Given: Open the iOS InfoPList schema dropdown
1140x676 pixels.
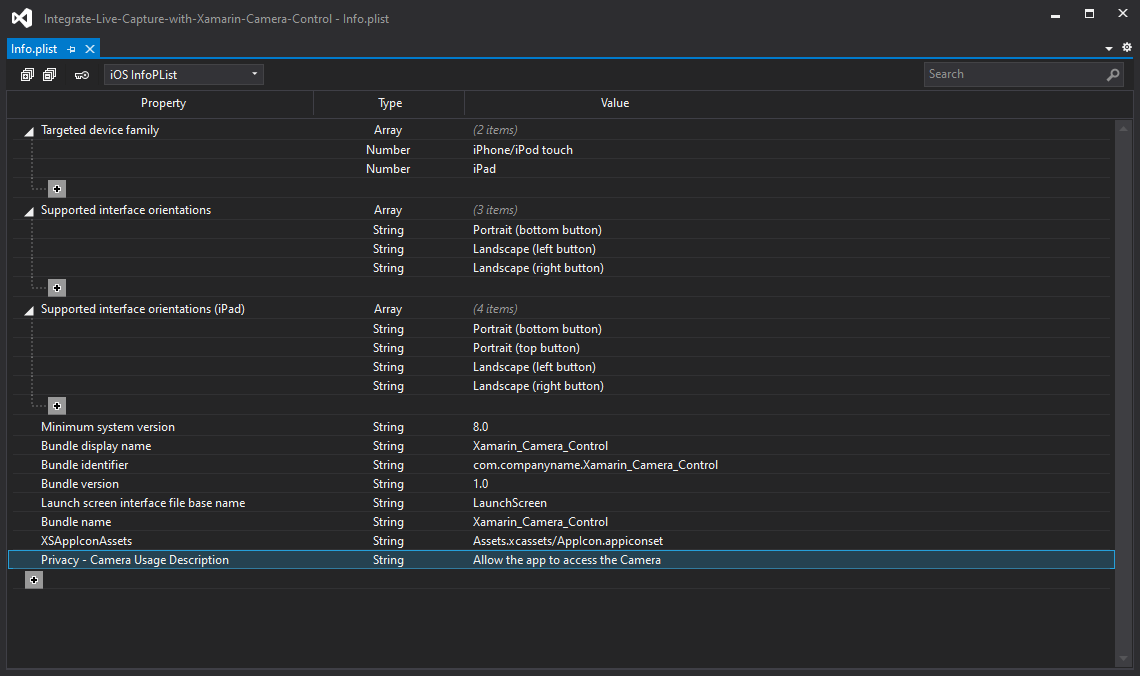Looking at the screenshot, I should pos(183,75).
